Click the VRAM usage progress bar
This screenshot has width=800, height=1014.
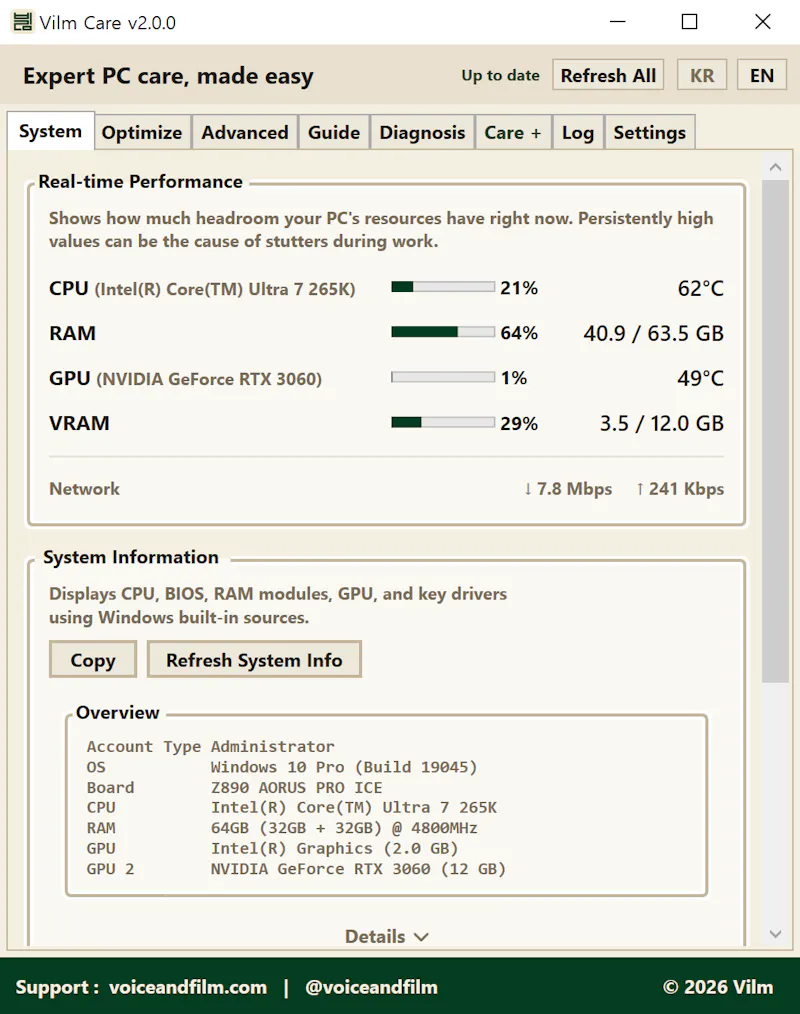(x=443, y=423)
